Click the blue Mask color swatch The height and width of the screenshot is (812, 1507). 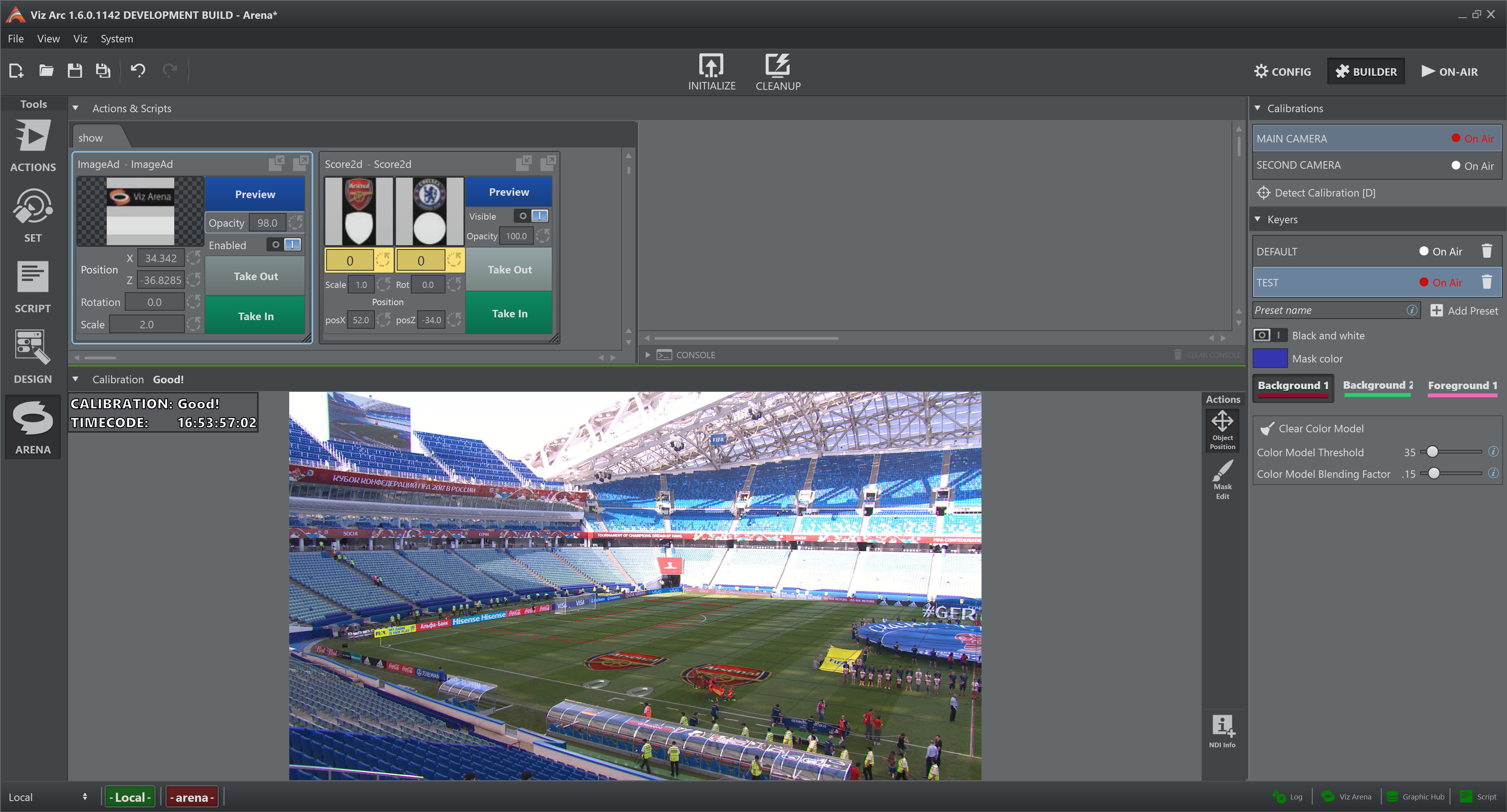coord(1270,358)
